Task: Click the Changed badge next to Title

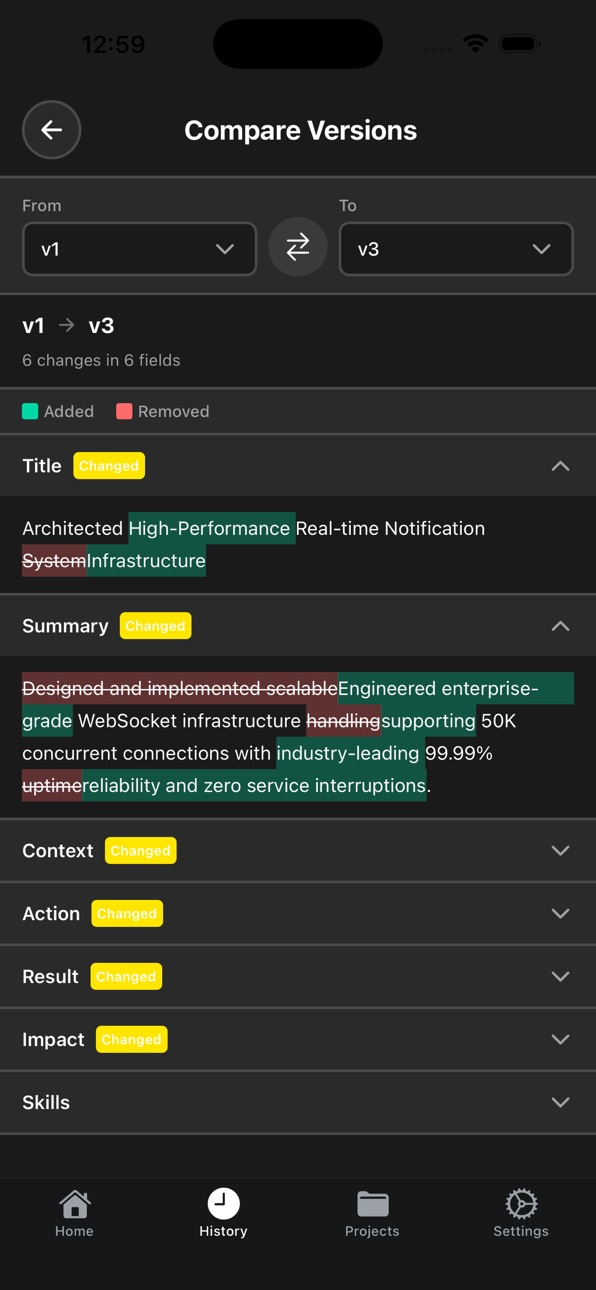Action: [x=109, y=466]
